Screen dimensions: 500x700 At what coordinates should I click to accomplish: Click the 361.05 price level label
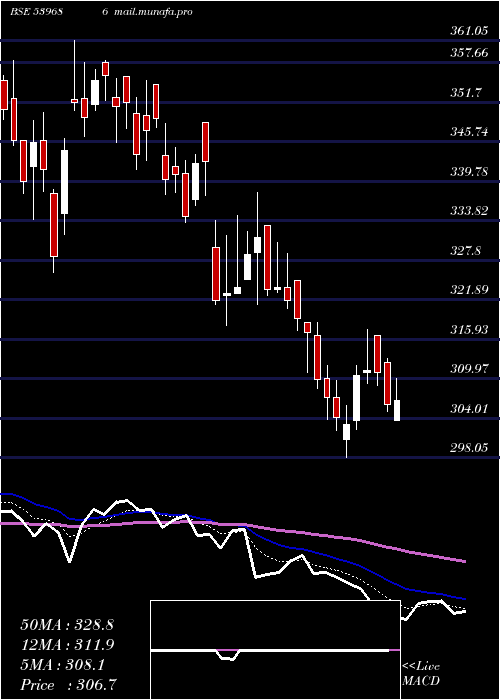tap(468, 31)
